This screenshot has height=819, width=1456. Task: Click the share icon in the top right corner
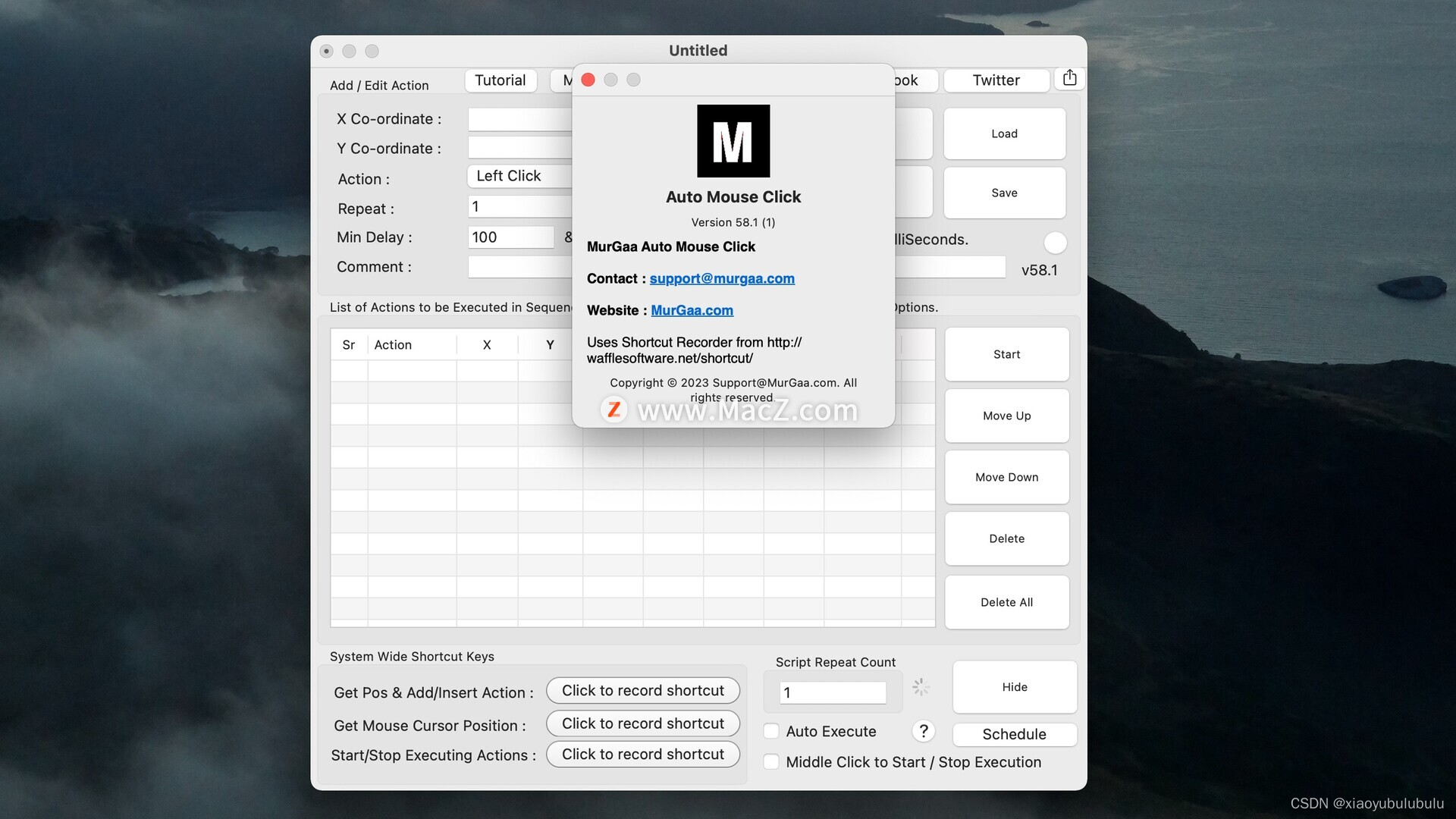(x=1069, y=77)
